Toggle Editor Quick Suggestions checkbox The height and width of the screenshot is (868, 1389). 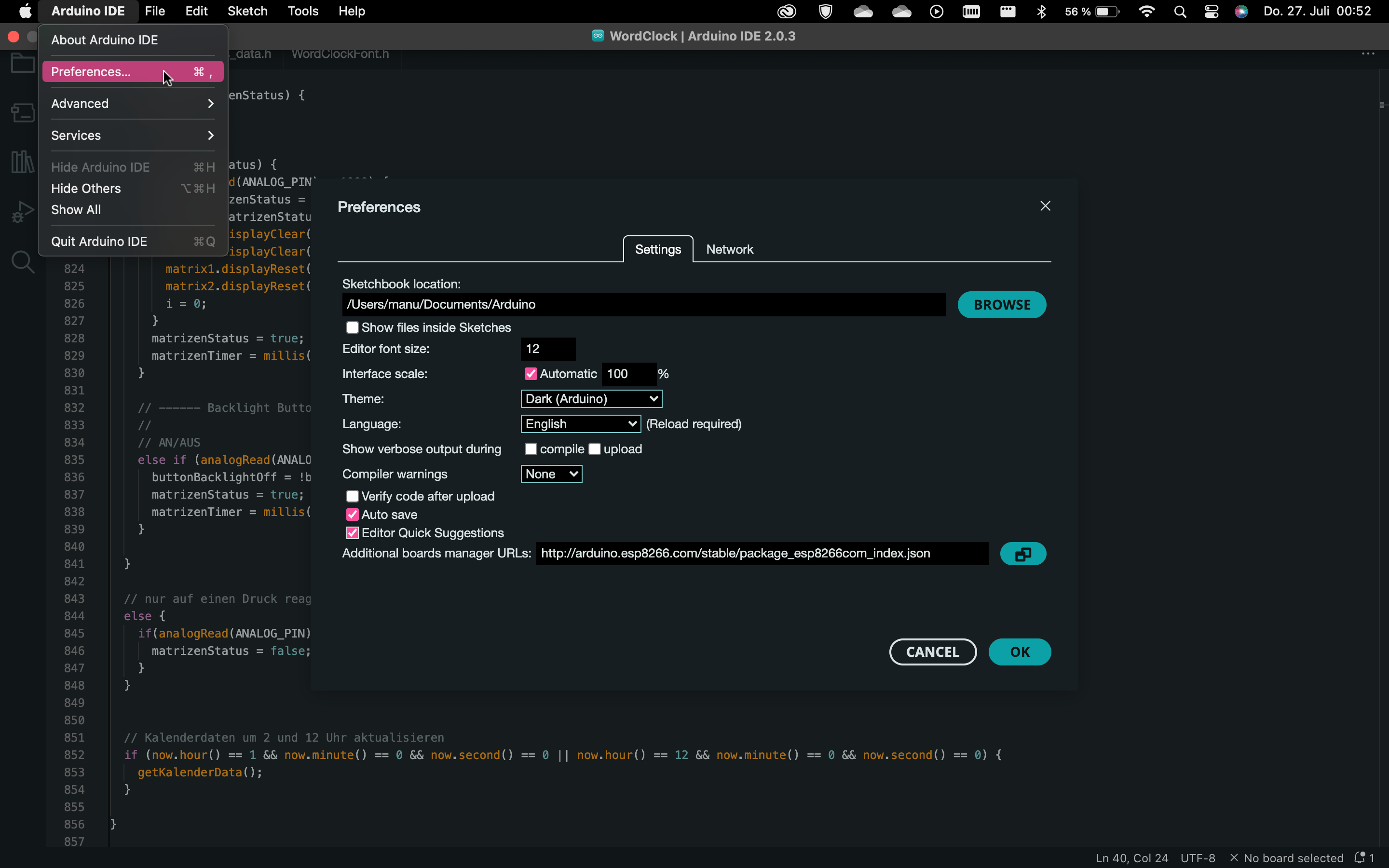click(353, 533)
